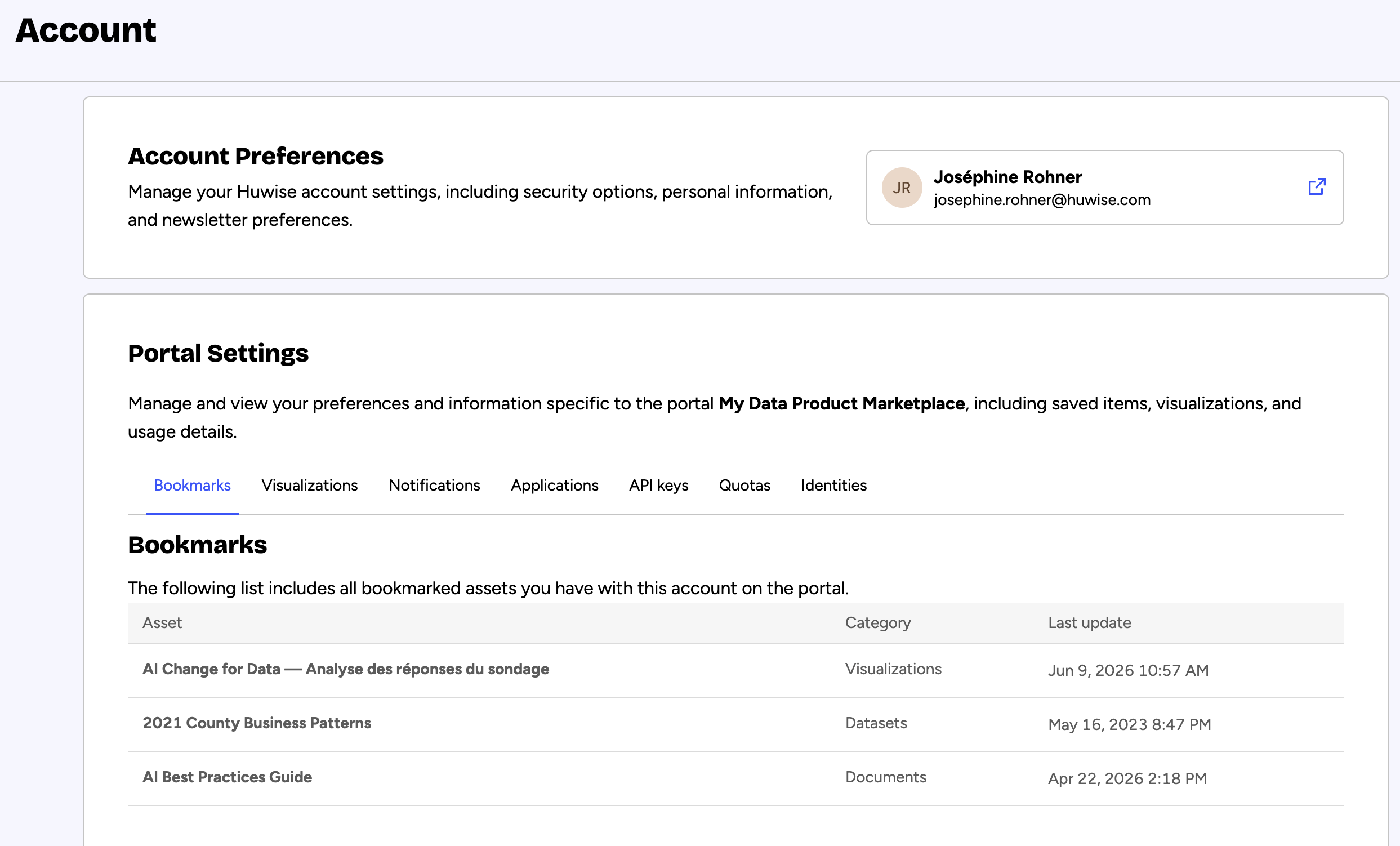Open the Visualizations tab
Screen dimensions: 1400x846
pyautogui.click(x=310, y=485)
